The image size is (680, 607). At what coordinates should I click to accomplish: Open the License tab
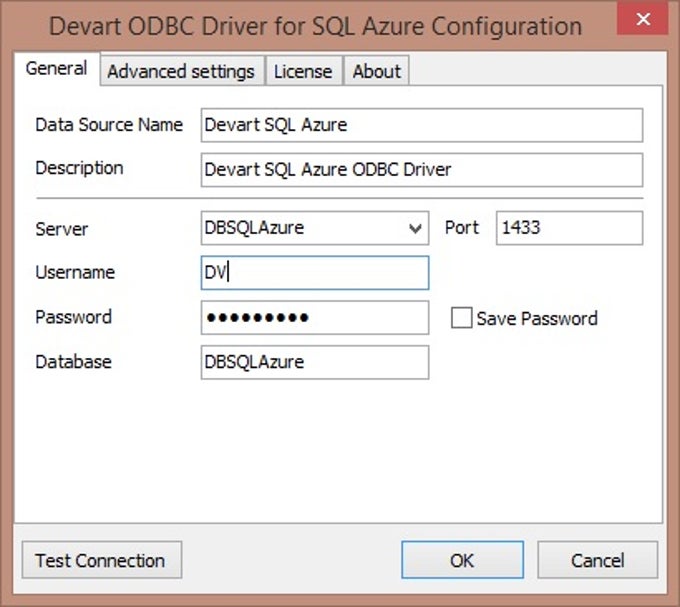click(x=303, y=71)
